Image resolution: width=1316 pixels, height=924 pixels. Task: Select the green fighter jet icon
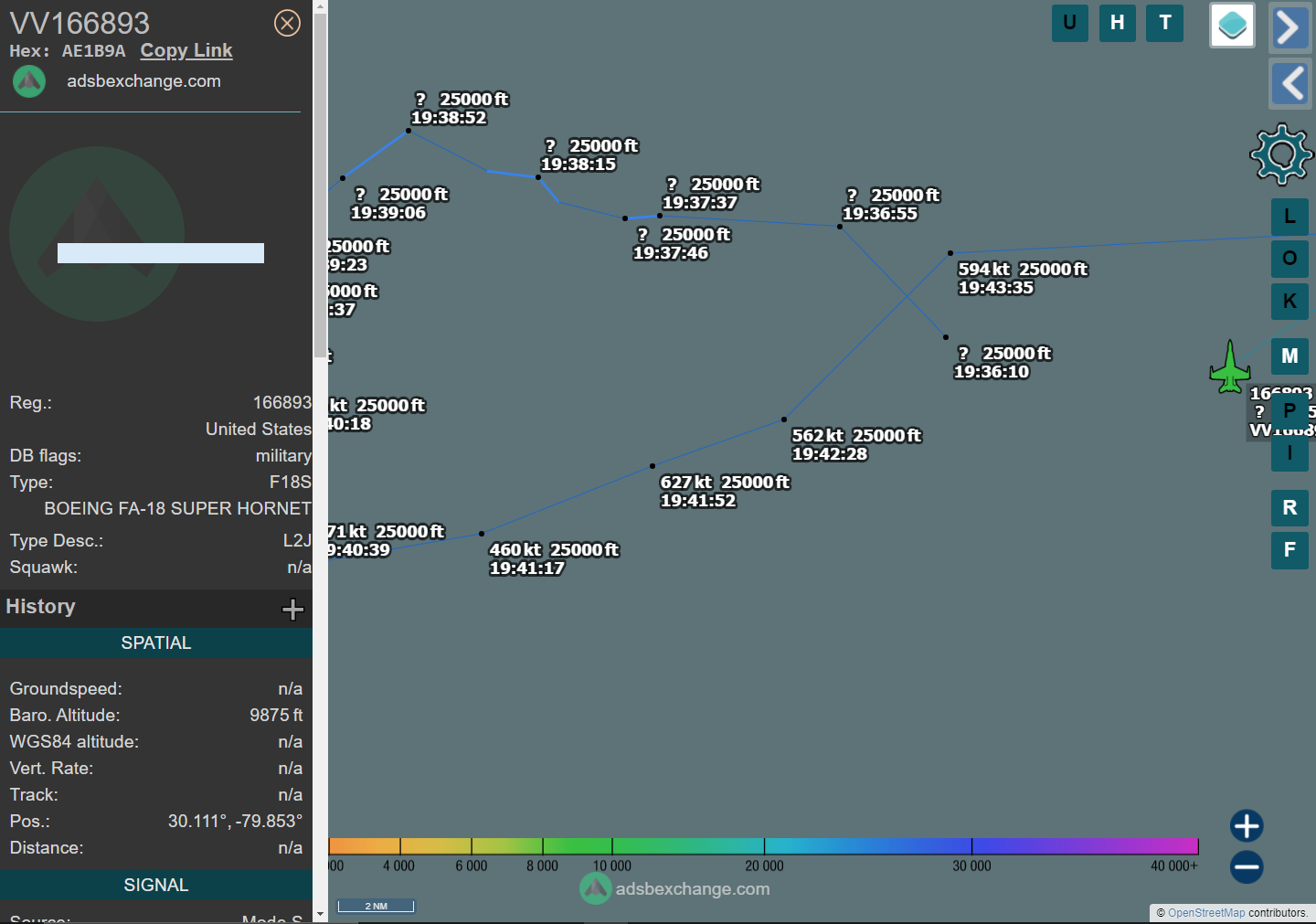click(1230, 367)
